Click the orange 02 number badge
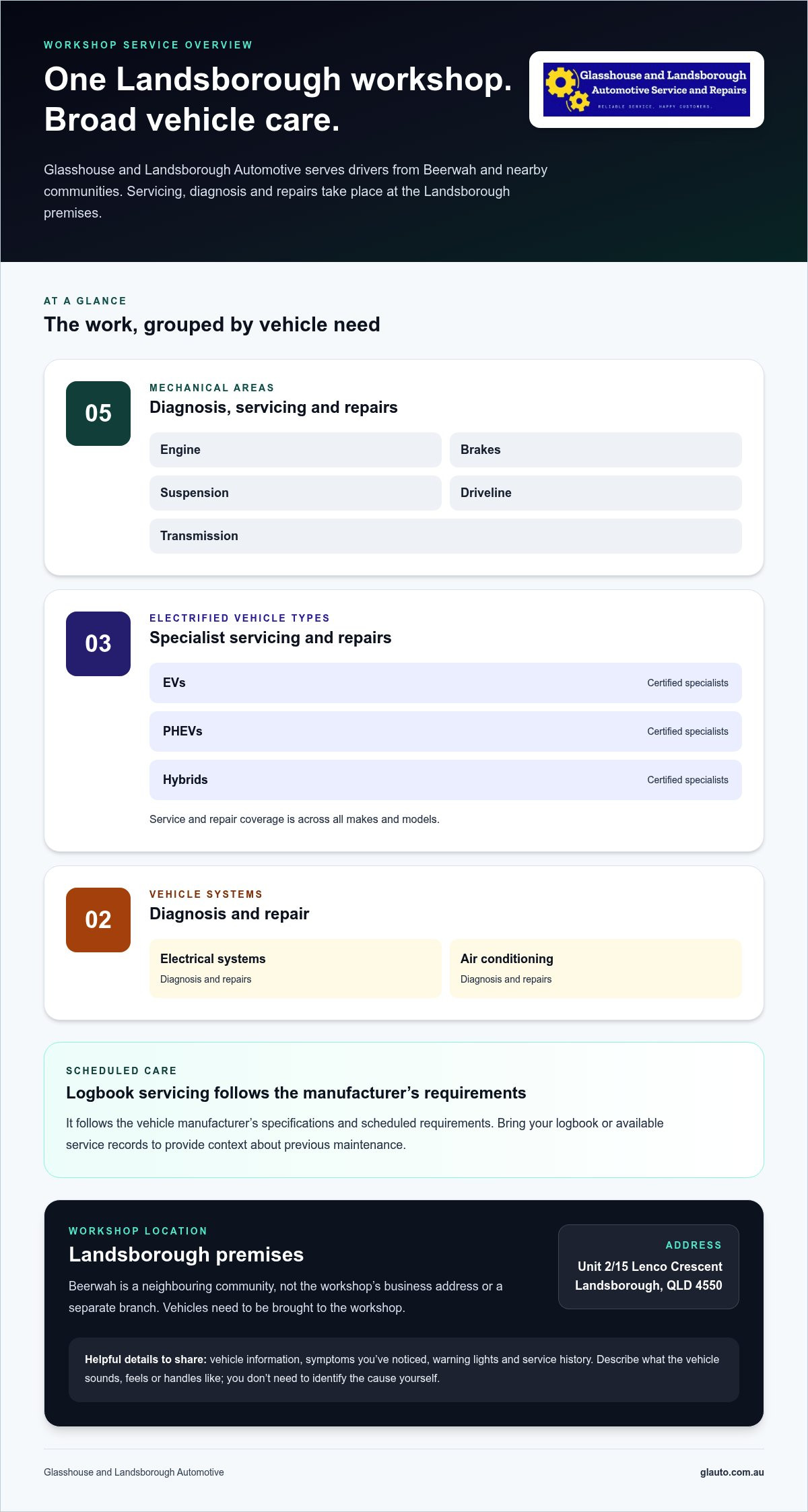The width and height of the screenshot is (808, 1512). tap(98, 920)
